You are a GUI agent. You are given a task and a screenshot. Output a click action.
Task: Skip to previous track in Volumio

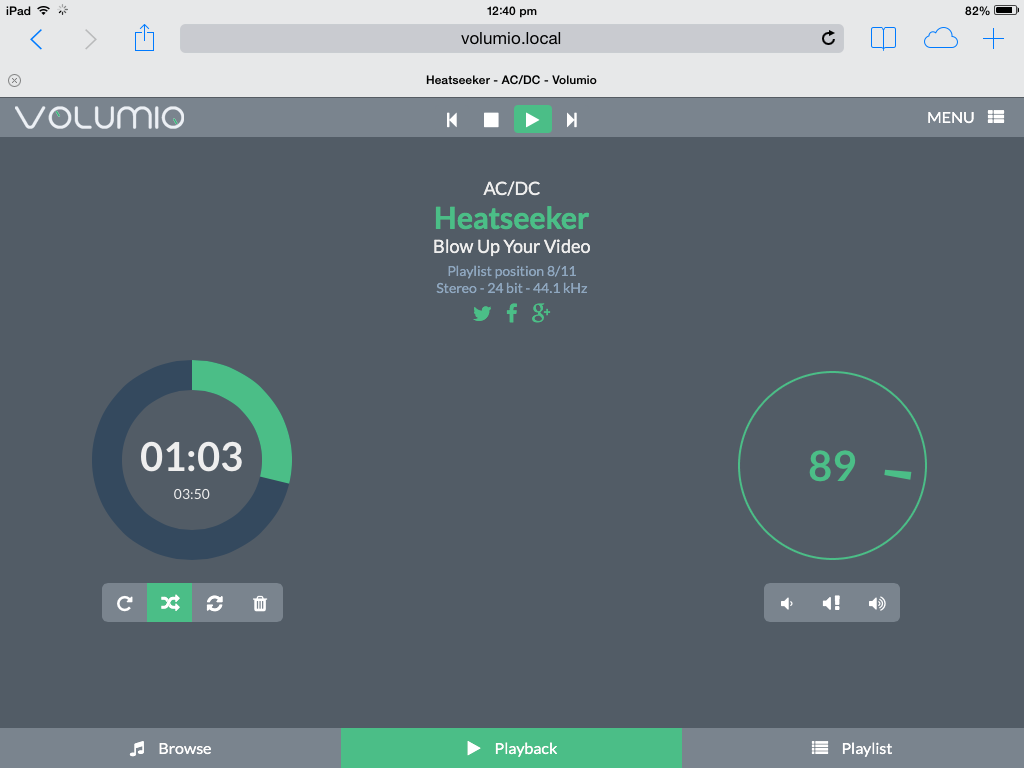(x=452, y=120)
